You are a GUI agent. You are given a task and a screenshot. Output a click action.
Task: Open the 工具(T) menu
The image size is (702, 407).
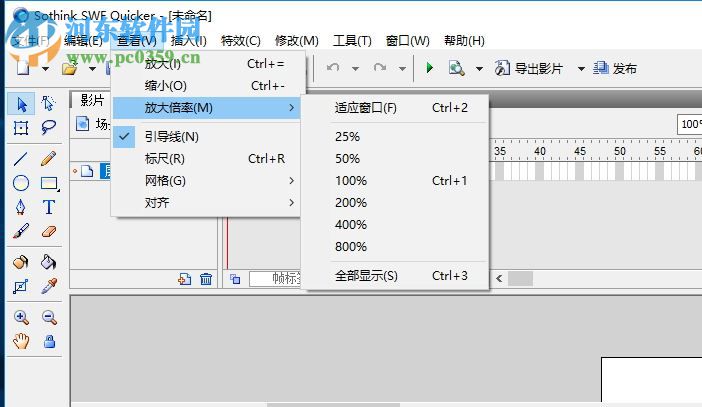pyautogui.click(x=352, y=41)
